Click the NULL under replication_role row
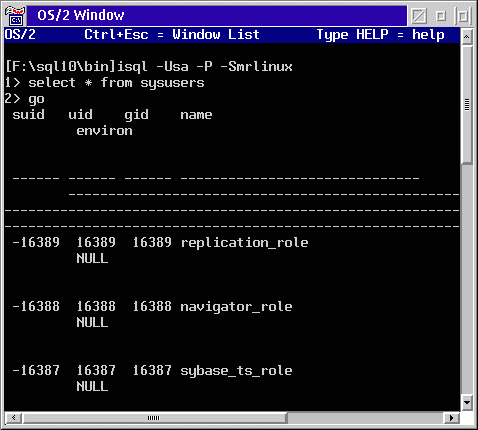 [92, 258]
